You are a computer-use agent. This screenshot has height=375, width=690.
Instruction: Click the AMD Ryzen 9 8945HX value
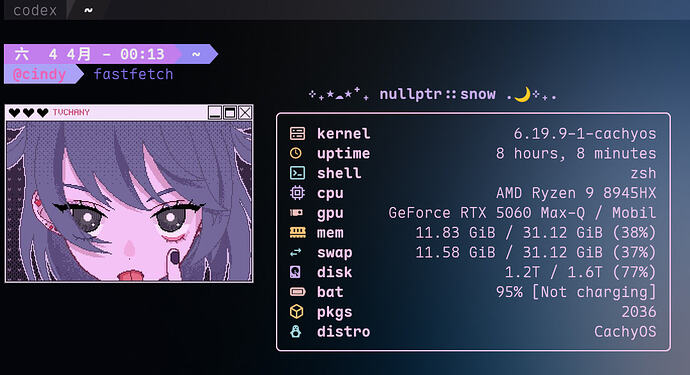pyautogui.click(x=576, y=193)
